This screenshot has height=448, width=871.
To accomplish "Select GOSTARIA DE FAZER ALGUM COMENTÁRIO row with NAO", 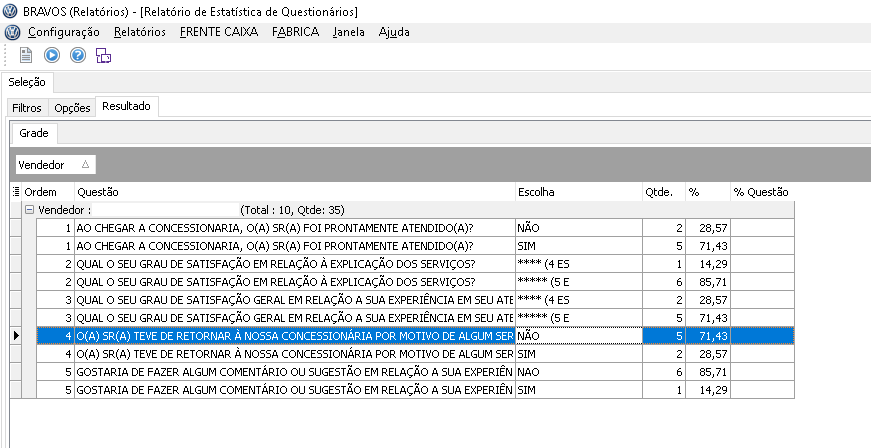I will 416,372.
